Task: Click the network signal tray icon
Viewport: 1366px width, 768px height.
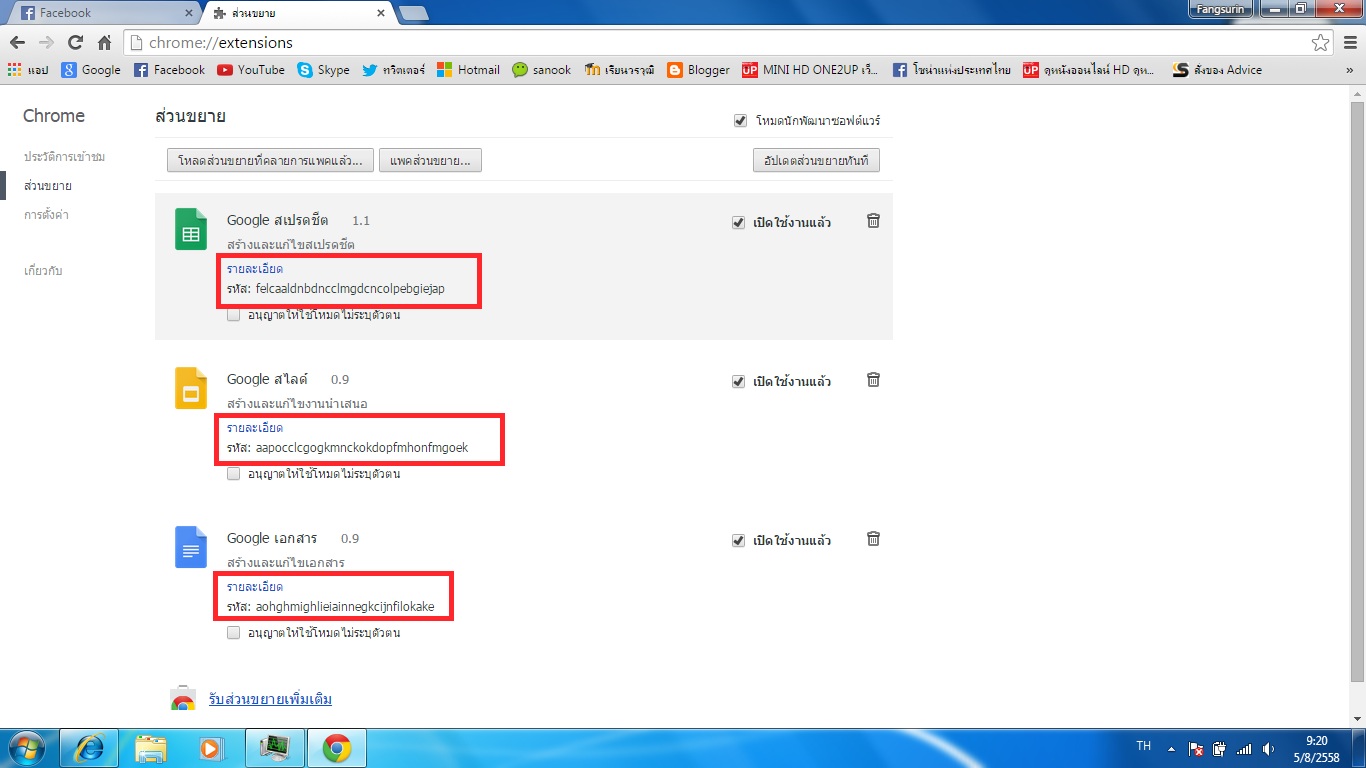Action: (1244, 749)
